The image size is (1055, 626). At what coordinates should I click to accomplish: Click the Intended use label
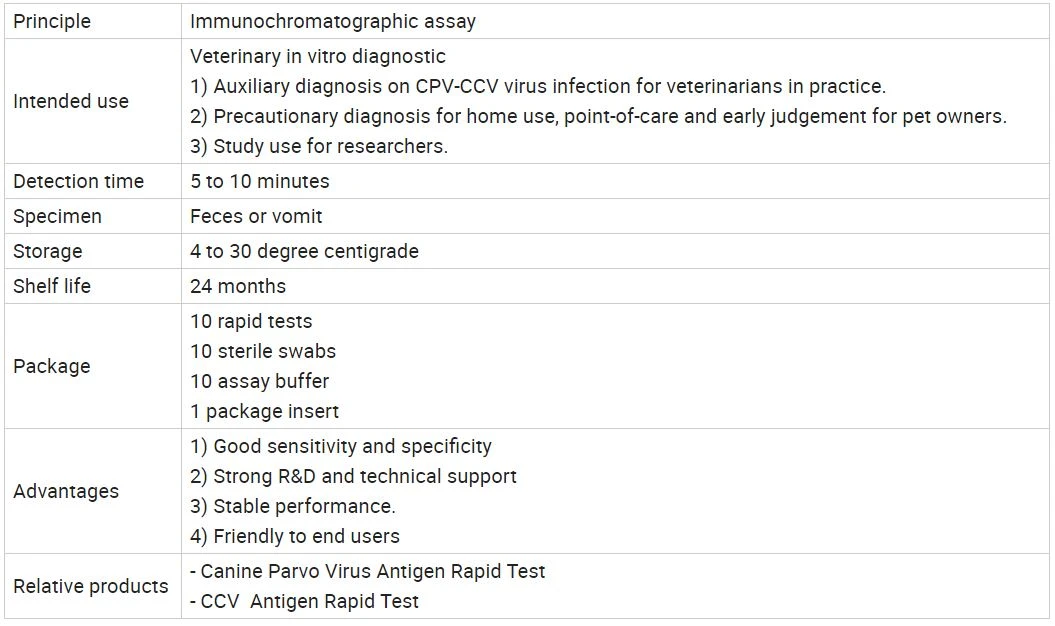71,102
